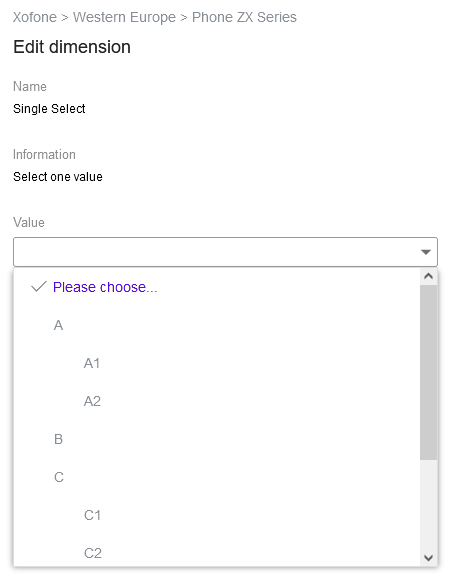Open the Phone ZX Series breadcrumb
Viewport: 451px width, 579px height.
click(x=244, y=17)
